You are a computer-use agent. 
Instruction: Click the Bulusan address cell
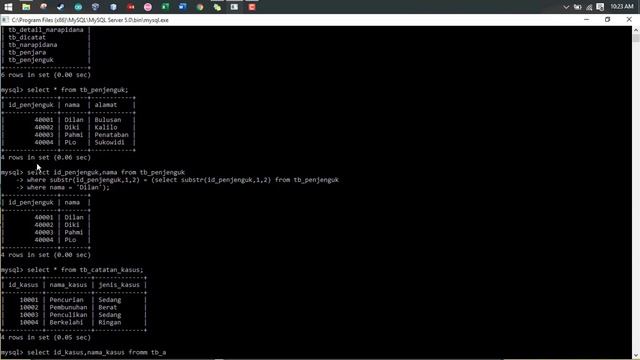(108, 120)
